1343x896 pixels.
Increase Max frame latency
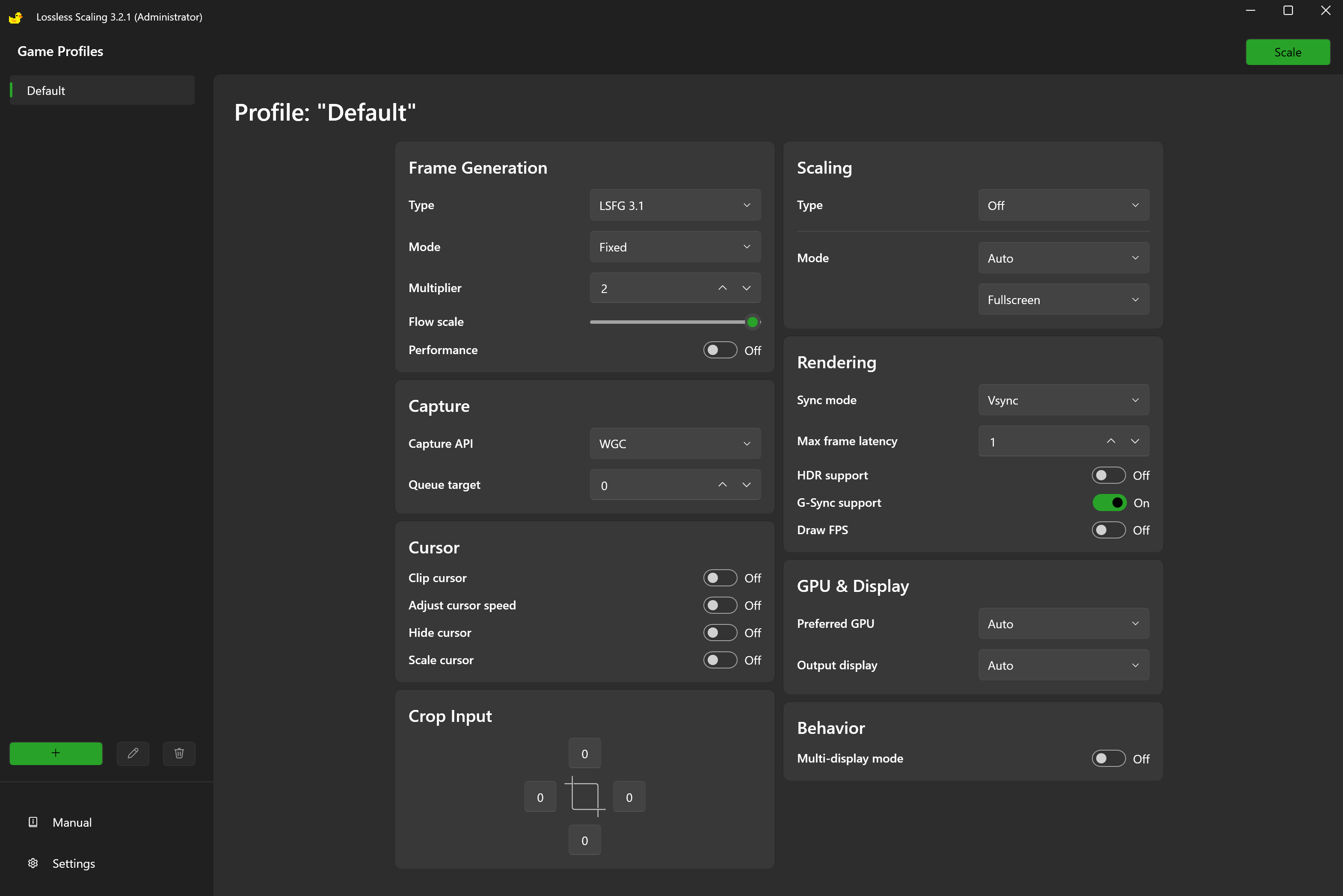click(x=1111, y=441)
